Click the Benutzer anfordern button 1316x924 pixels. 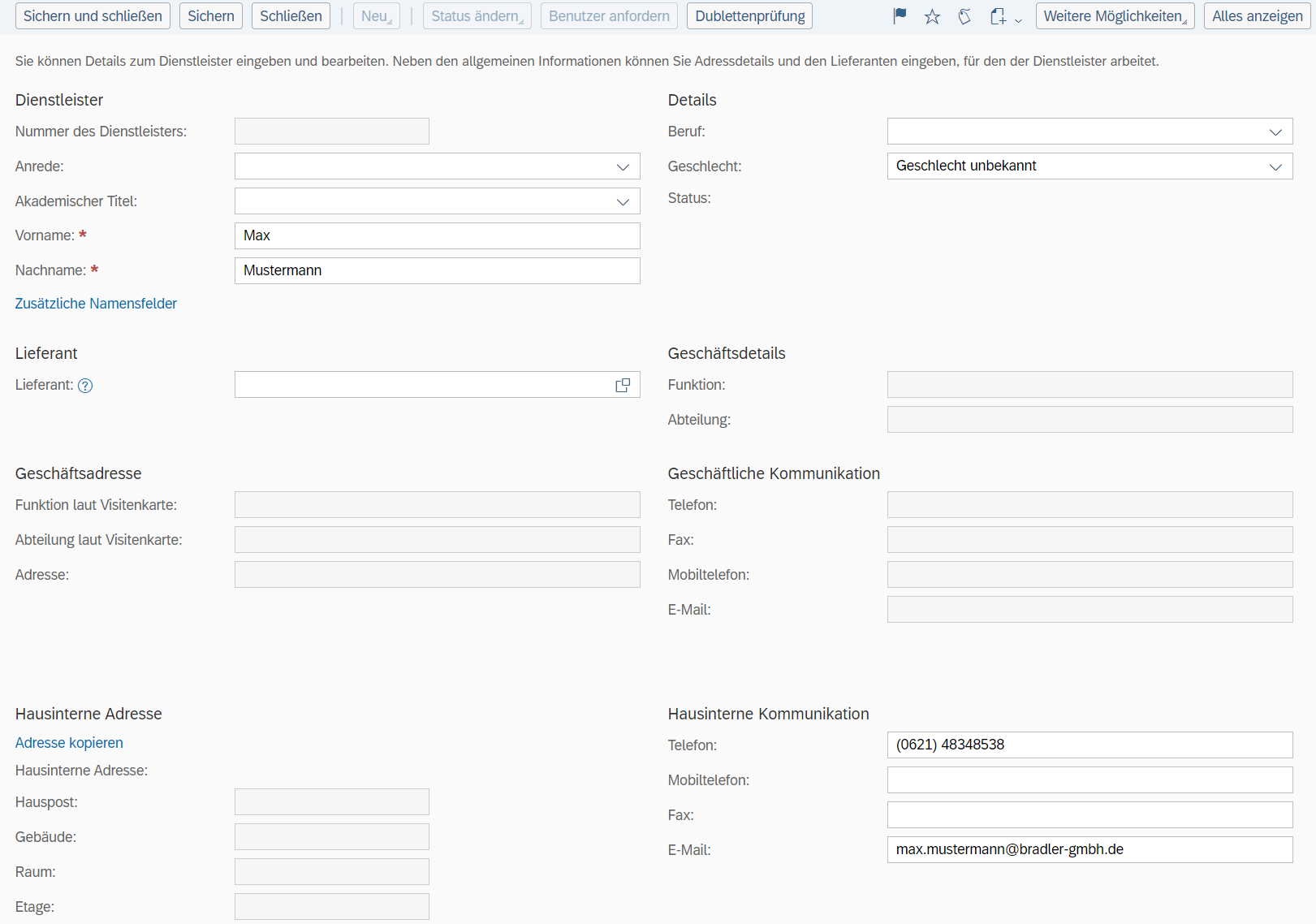[609, 16]
